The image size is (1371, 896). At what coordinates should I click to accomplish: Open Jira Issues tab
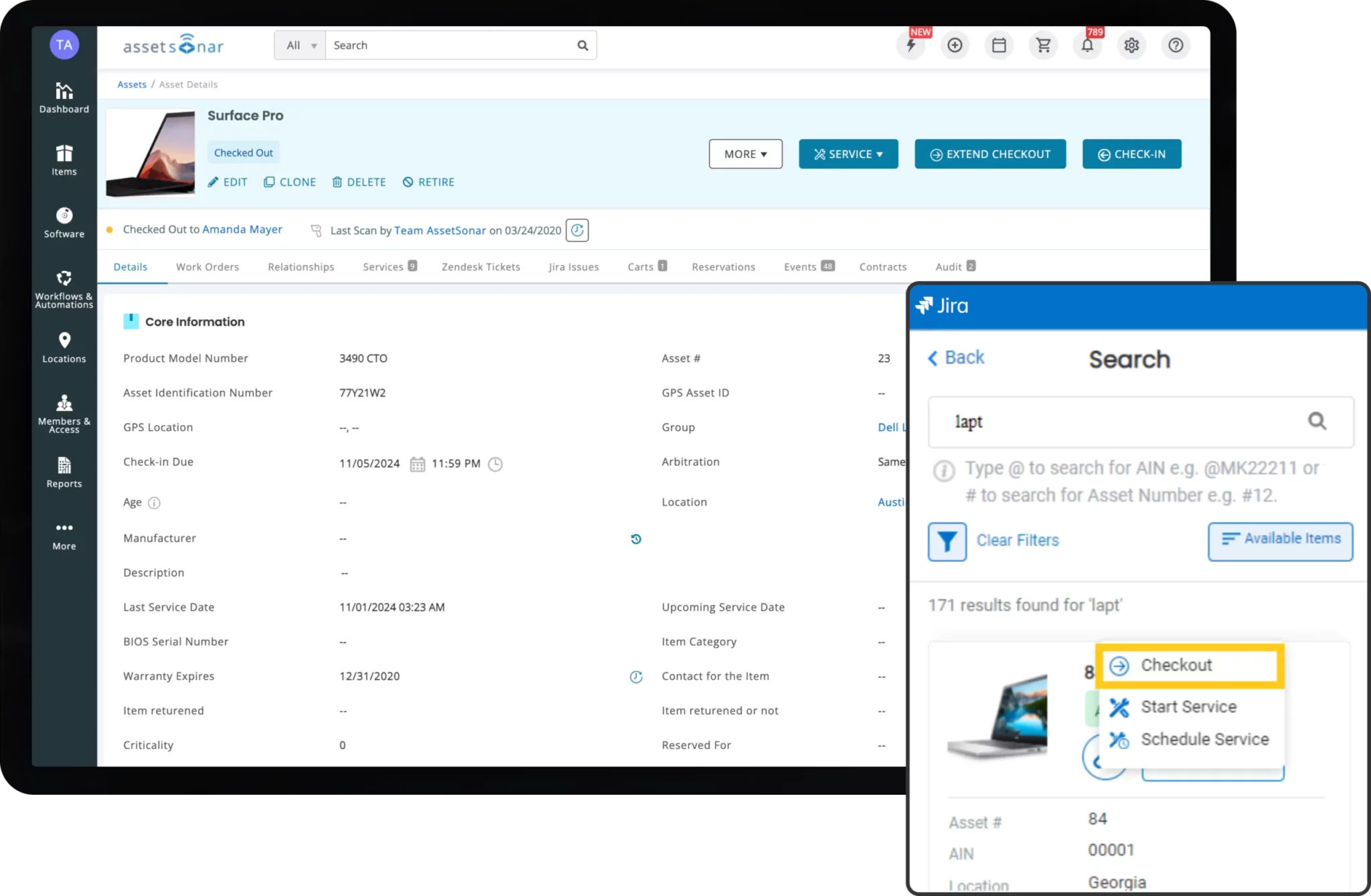click(x=574, y=267)
